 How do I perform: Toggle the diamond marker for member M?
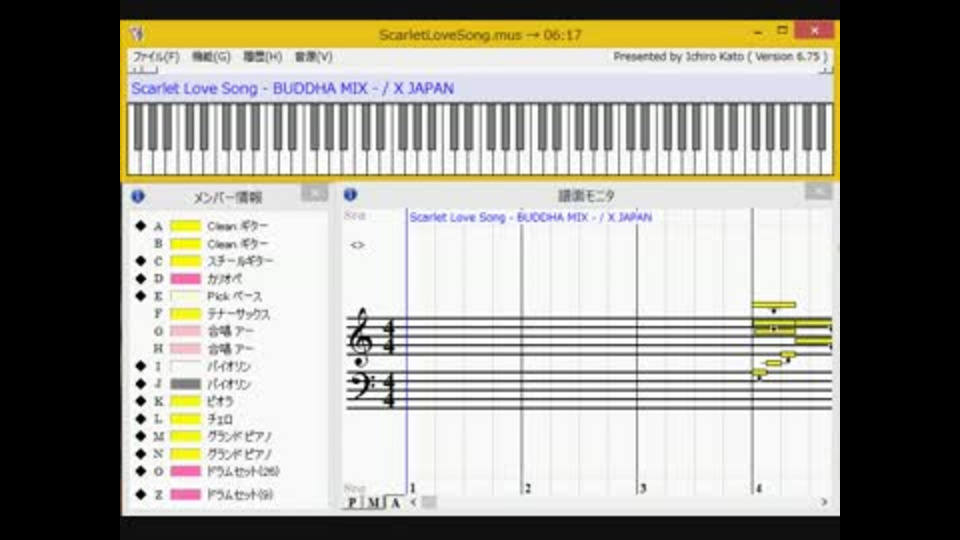click(x=141, y=437)
